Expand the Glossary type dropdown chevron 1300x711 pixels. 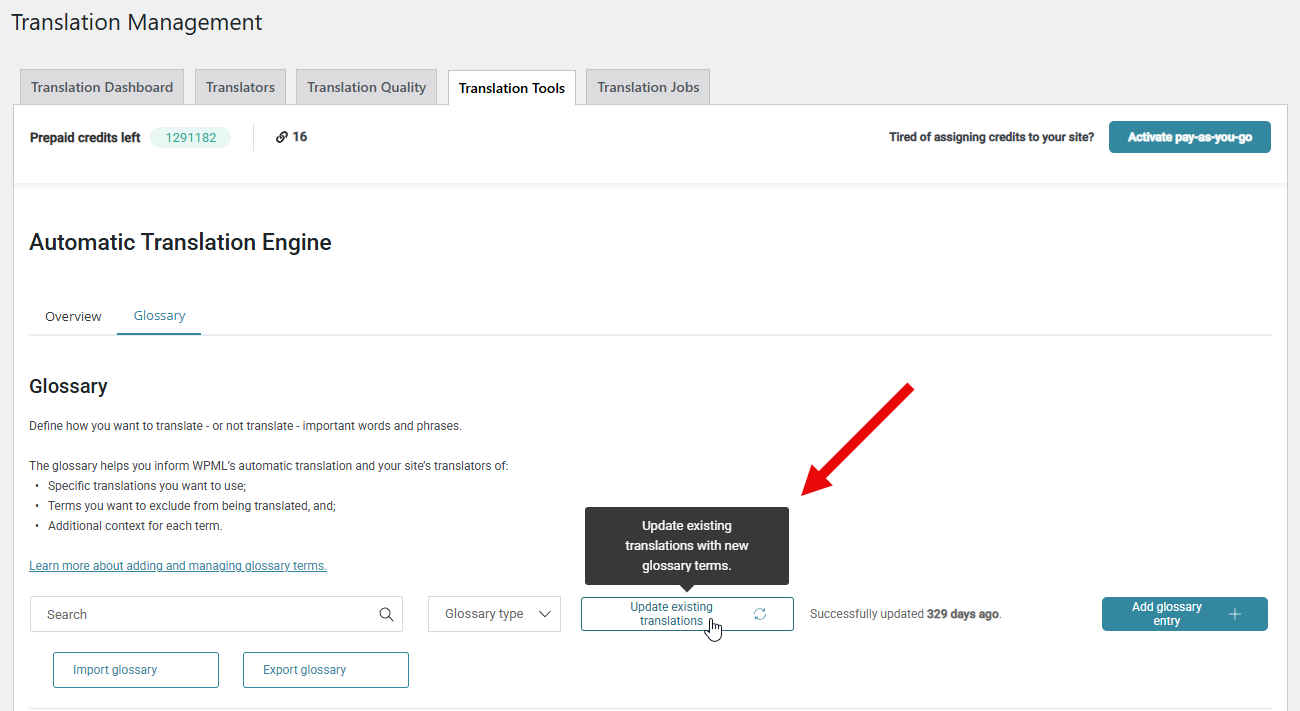tap(545, 614)
